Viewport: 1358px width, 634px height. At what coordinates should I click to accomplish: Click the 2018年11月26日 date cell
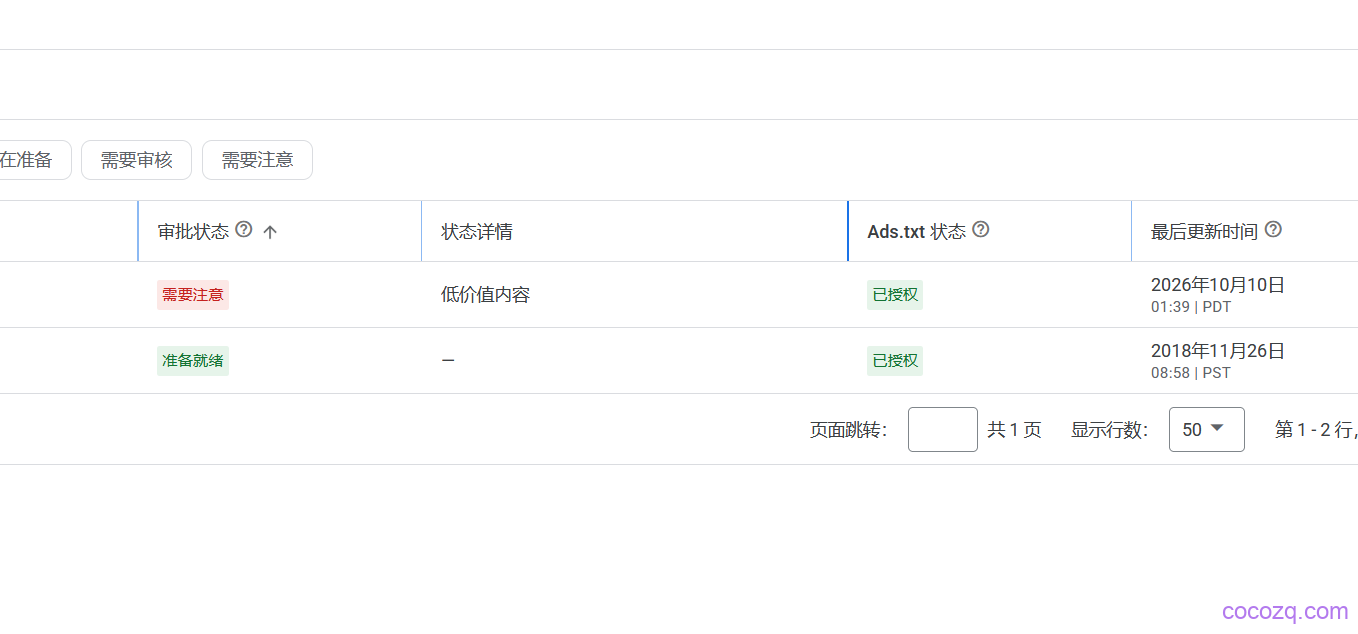(1218, 351)
